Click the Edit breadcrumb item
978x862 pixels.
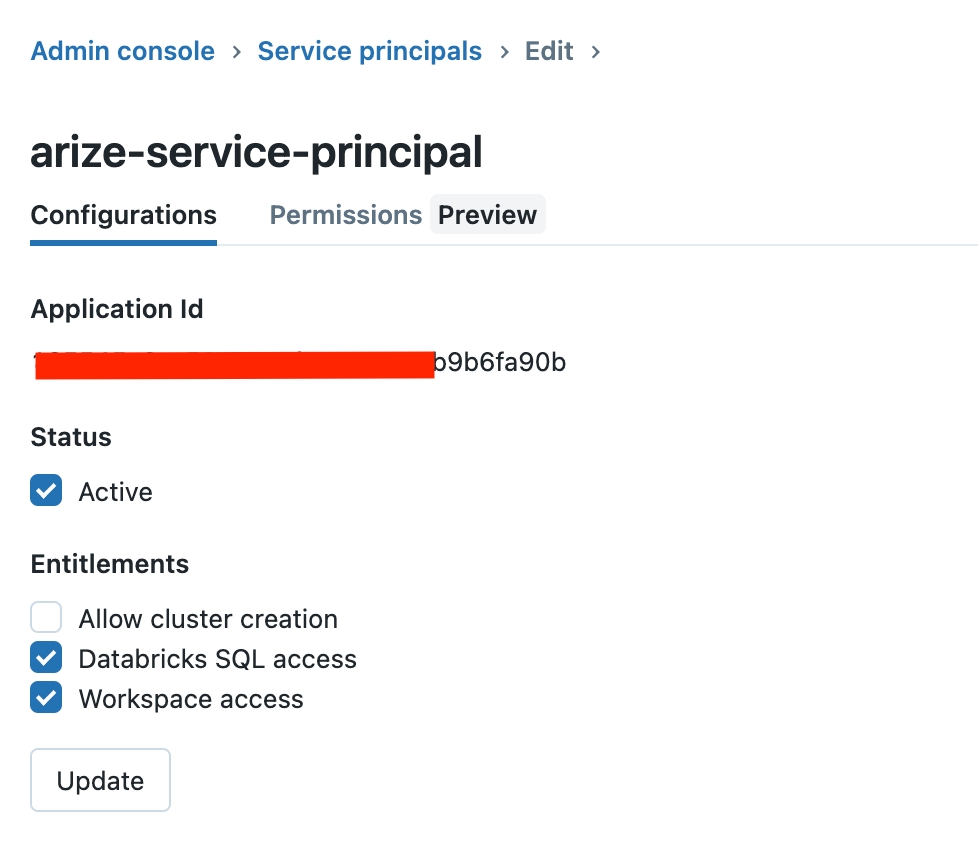[x=549, y=51]
